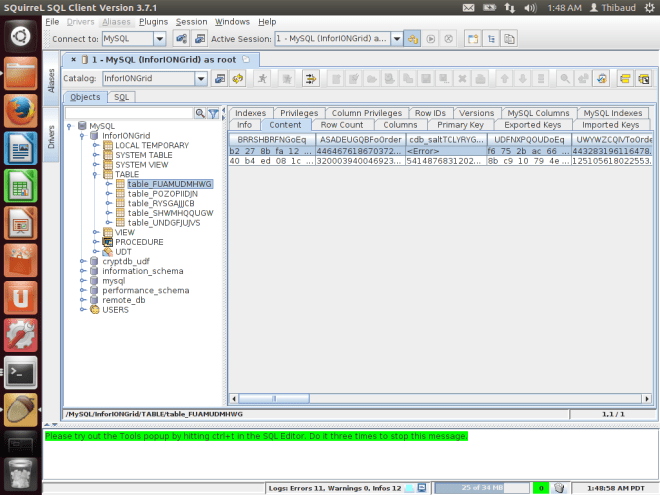Open Firefox from the Ubuntu launcher
Viewport: 660px width, 495px height.
pyautogui.click(x=21, y=111)
